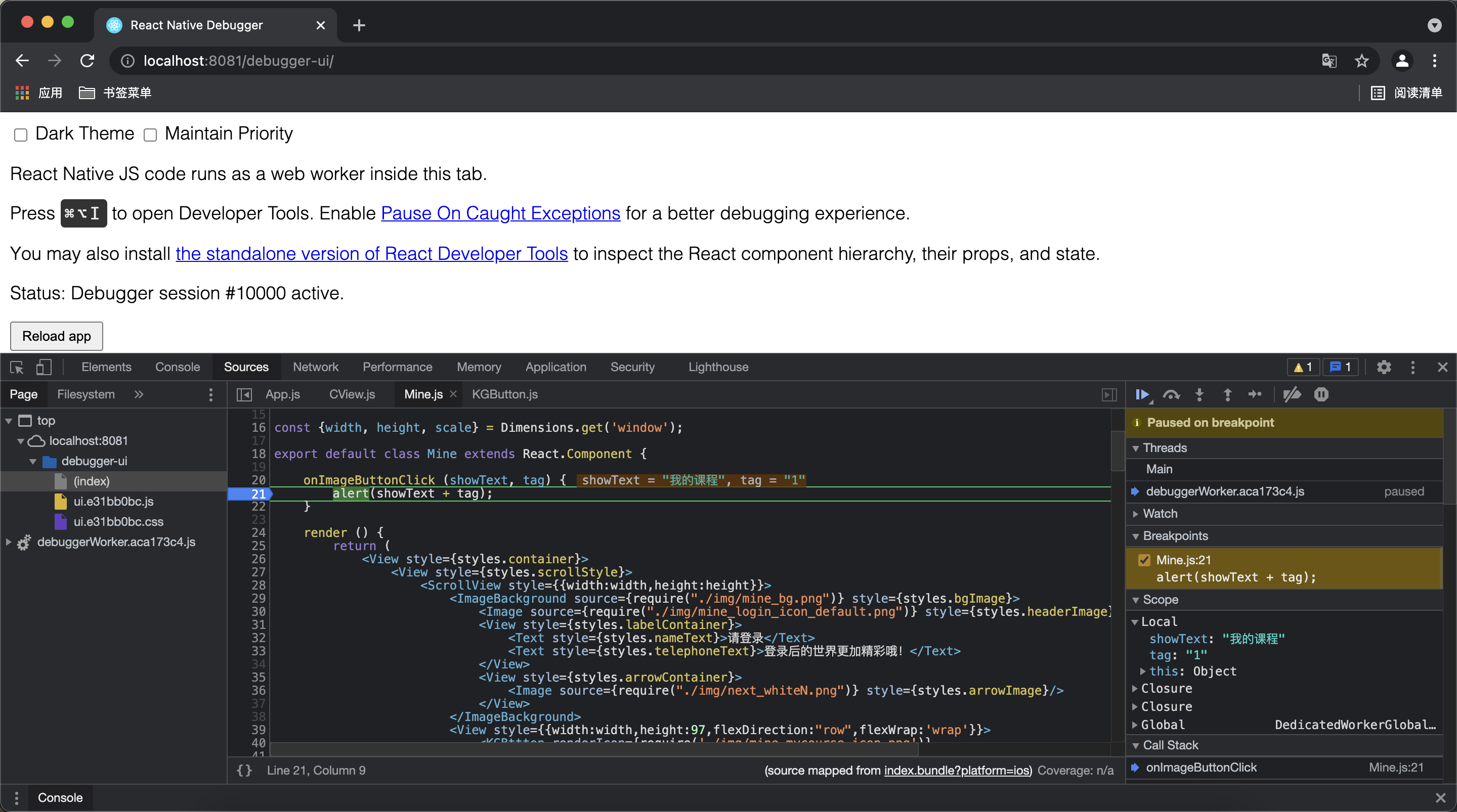
Task: Toggle Pause on exceptions icon
Action: click(1321, 395)
